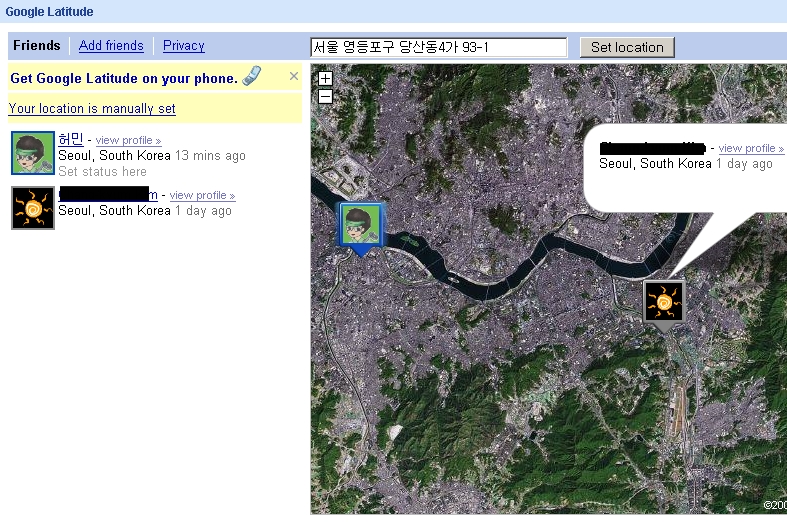Open 허민's avatar thumbnail in friends list
787x522 pixels.
(x=33, y=153)
